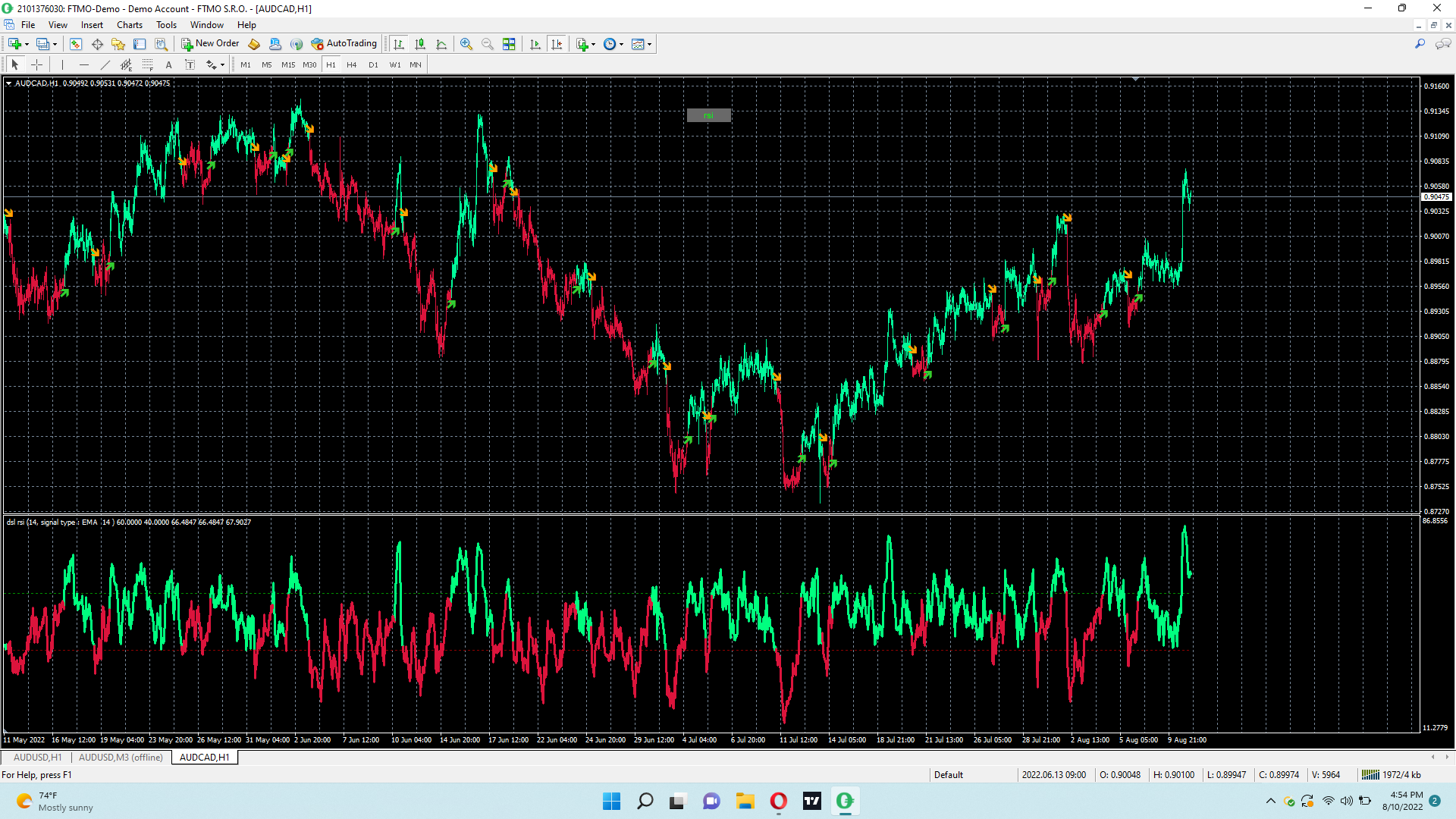1456x819 pixels.
Task: Select the Draw Text tool
Action: point(169,64)
